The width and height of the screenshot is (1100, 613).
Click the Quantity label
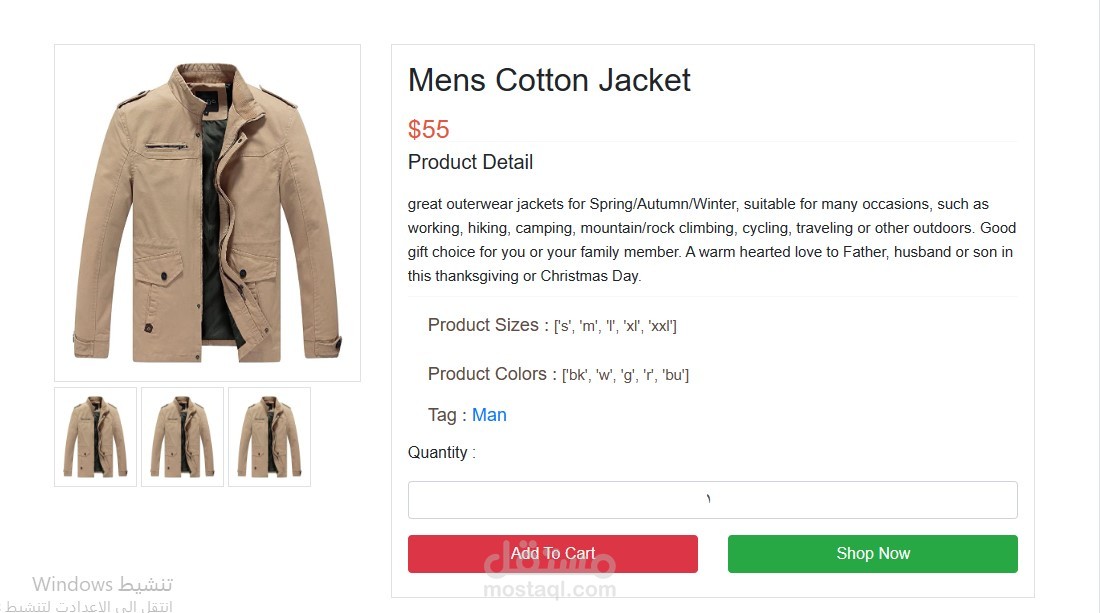(x=441, y=453)
